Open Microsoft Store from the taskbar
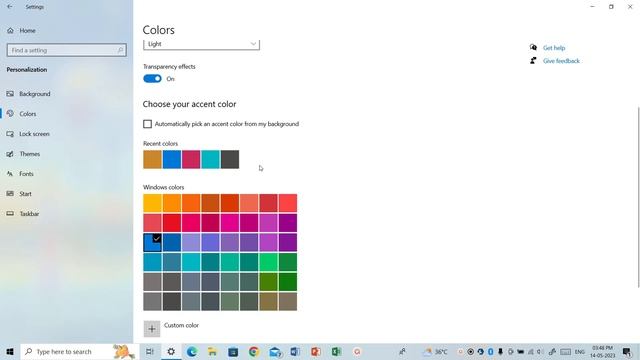640x360 pixels. [x=233, y=351]
